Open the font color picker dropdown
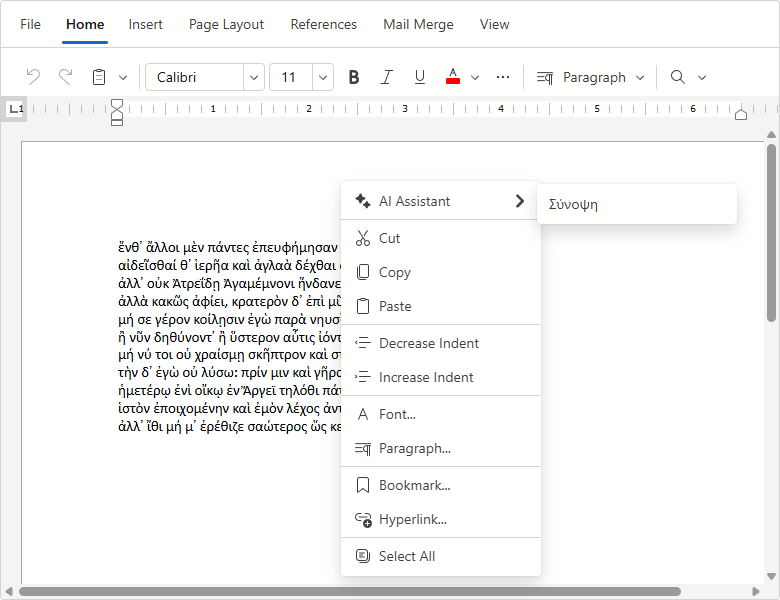 click(x=475, y=78)
